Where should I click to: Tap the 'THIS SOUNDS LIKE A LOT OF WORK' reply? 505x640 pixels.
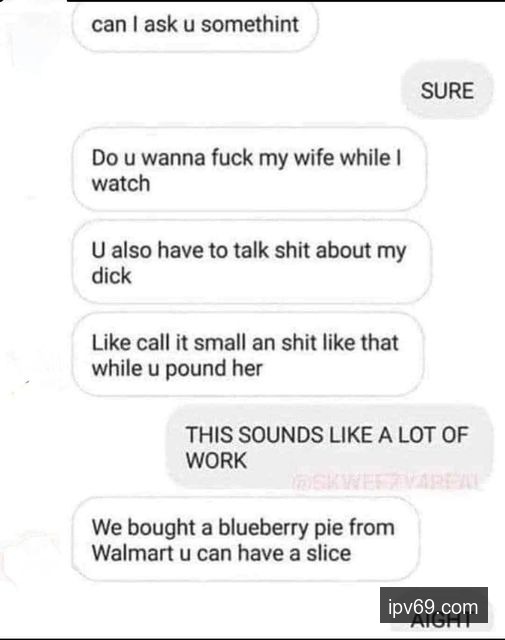[329, 447]
